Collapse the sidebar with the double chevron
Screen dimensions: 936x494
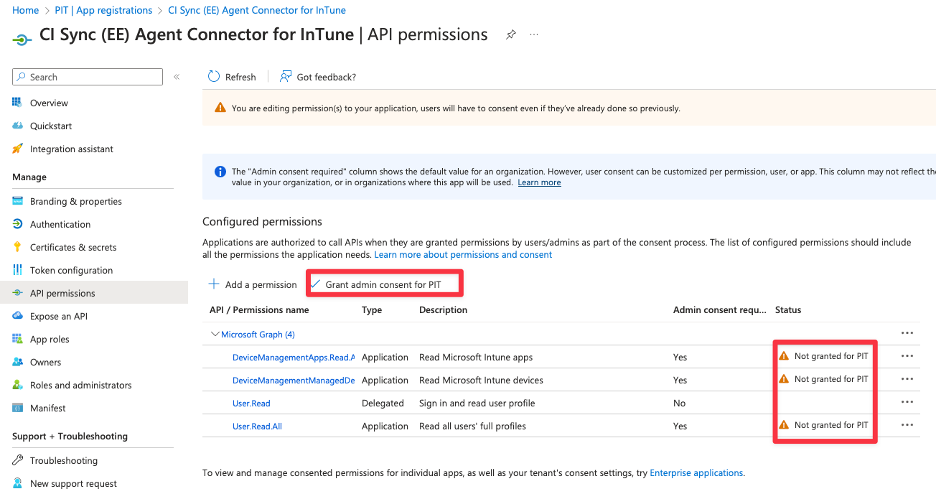click(177, 76)
